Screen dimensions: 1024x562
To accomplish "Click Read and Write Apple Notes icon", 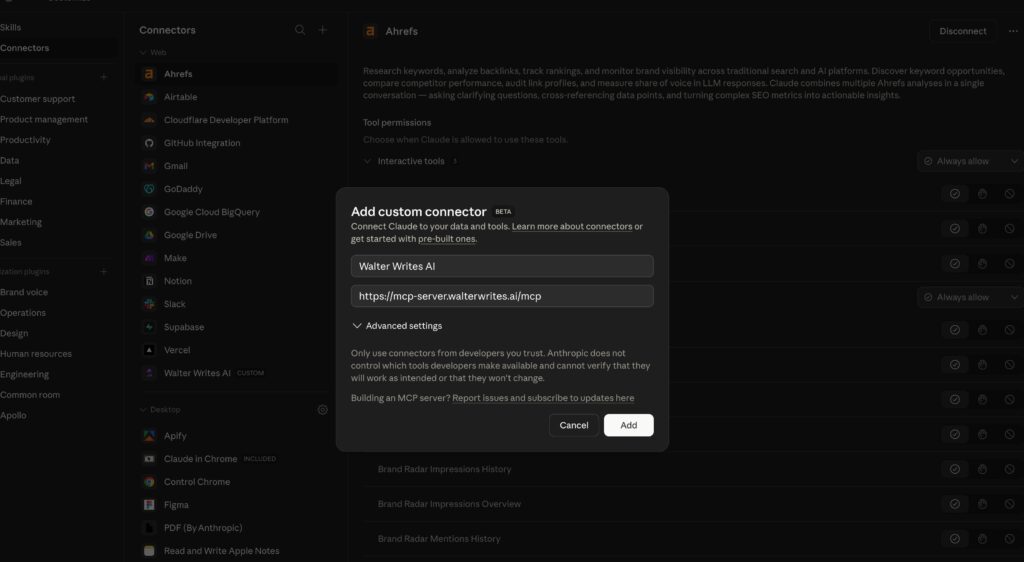I will [x=149, y=551].
